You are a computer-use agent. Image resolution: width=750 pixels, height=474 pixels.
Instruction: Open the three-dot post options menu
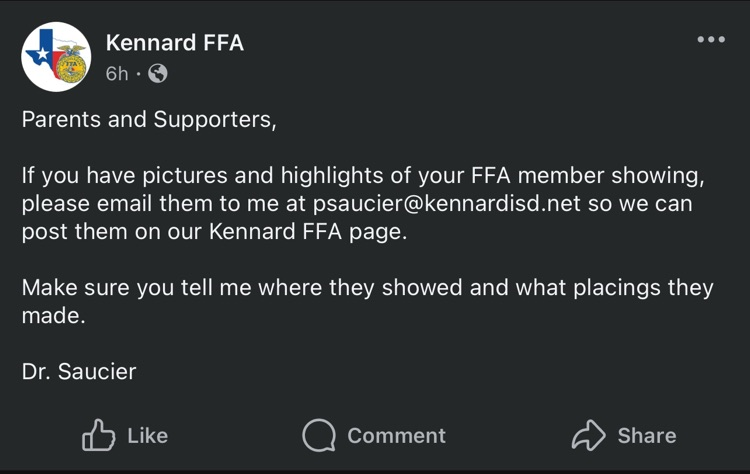pyautogui.click(x=710, y=40)
